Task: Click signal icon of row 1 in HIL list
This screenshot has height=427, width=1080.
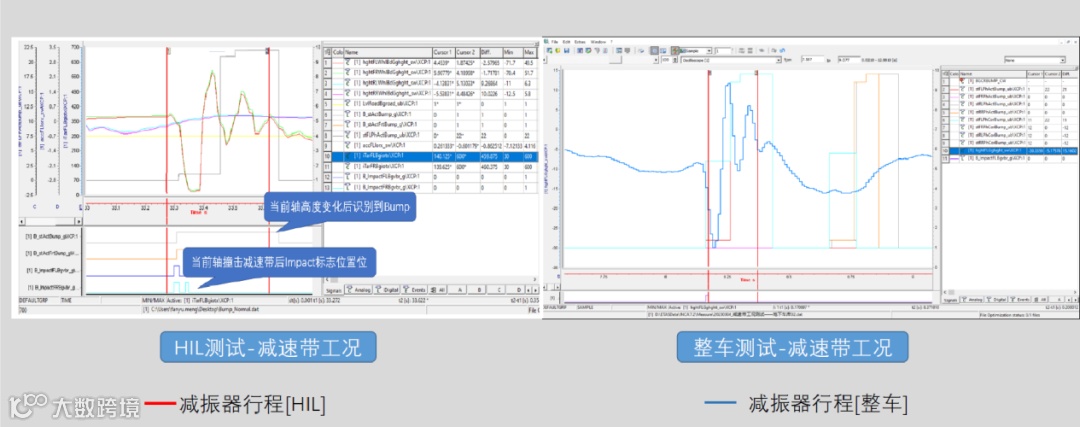Action: (347, 63)
